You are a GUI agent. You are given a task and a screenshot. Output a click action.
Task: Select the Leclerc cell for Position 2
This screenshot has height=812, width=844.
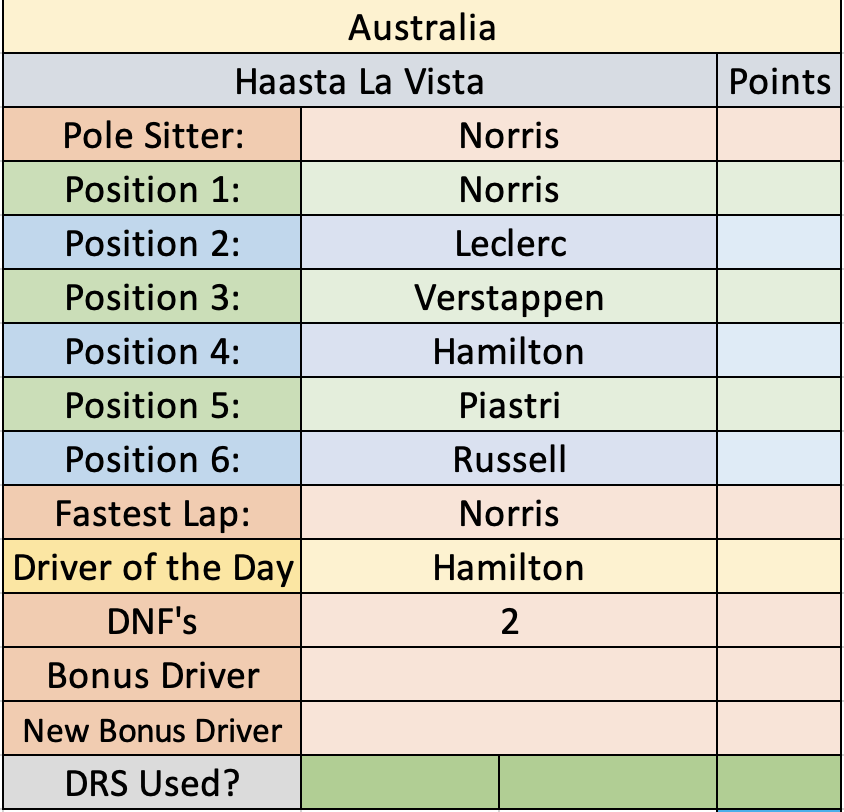coord(509,243)
